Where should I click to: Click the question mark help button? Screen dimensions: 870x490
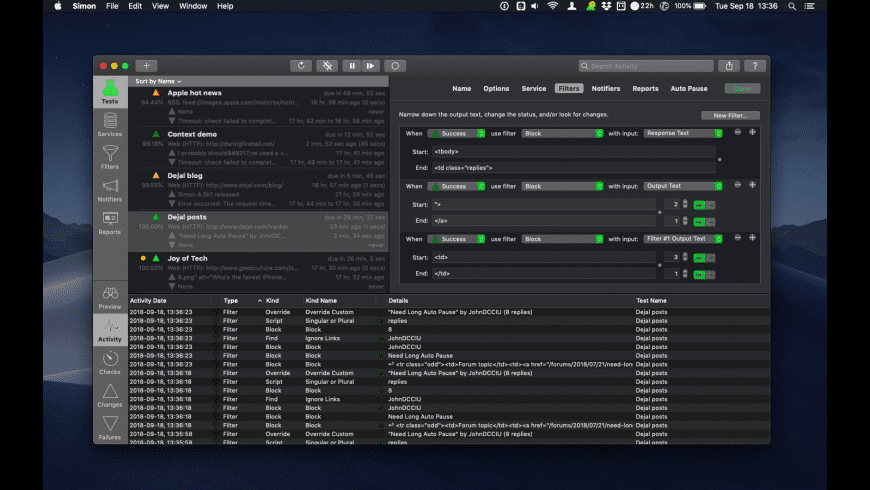coord(755,65)
